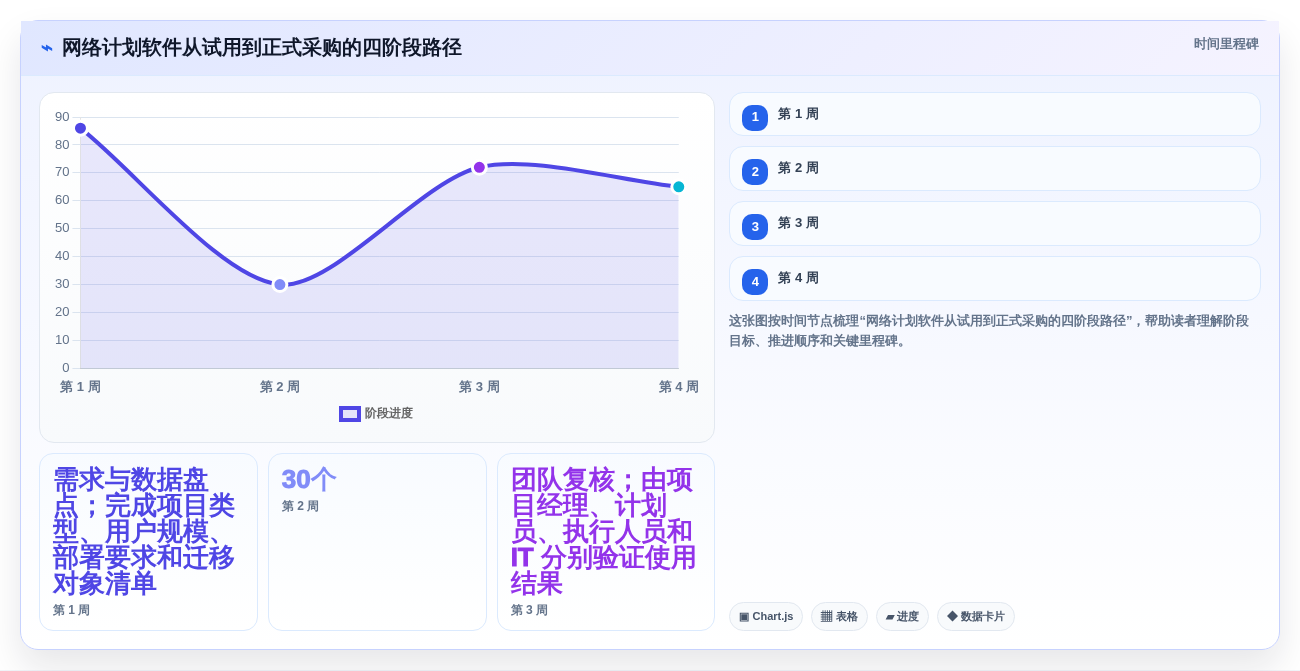Open the 第 1 周 timeline row
The height and width of the screenshot is (671, 1300).
(x=995, y=114)
